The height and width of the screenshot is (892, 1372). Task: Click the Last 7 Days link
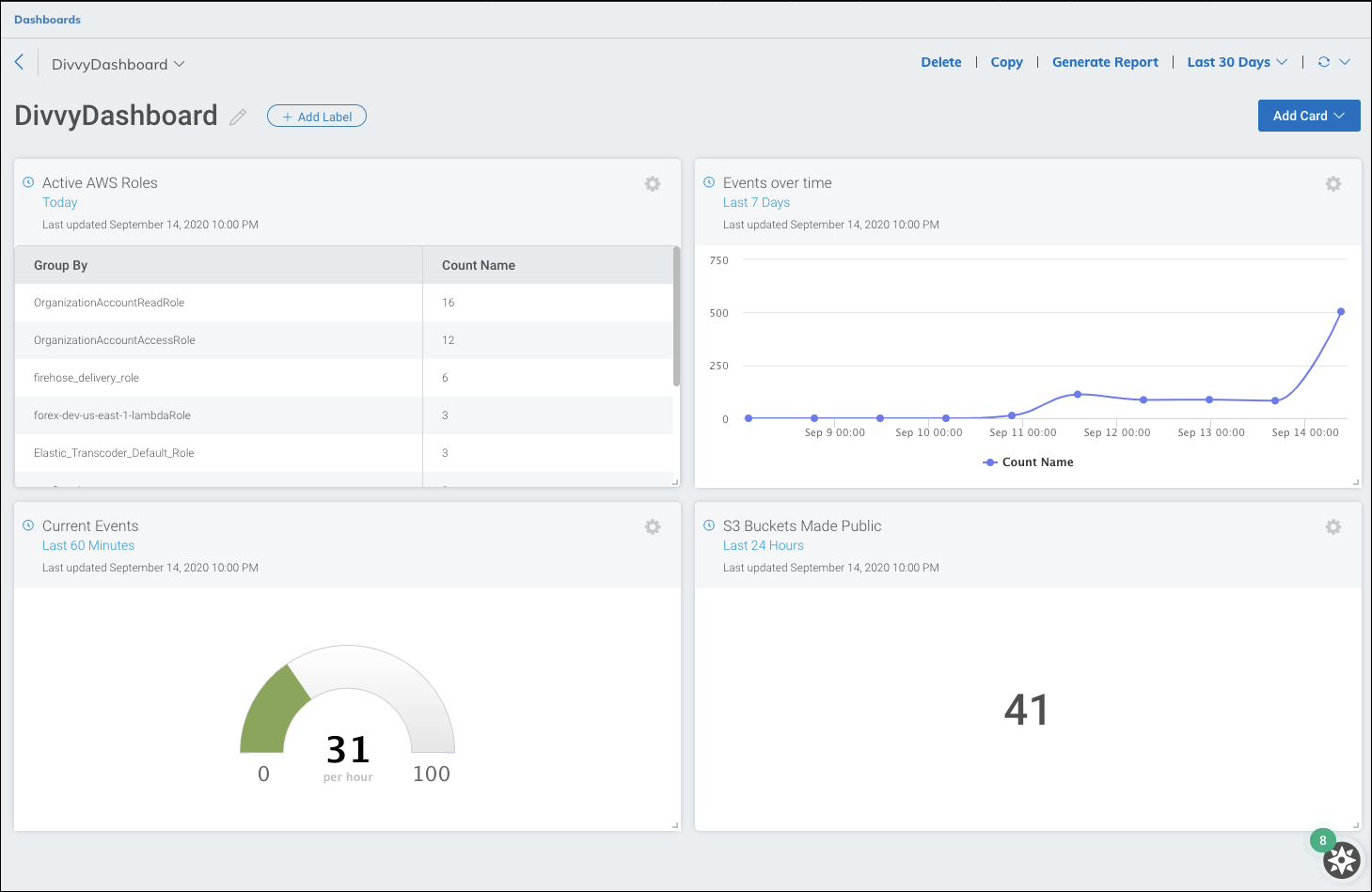756,203
